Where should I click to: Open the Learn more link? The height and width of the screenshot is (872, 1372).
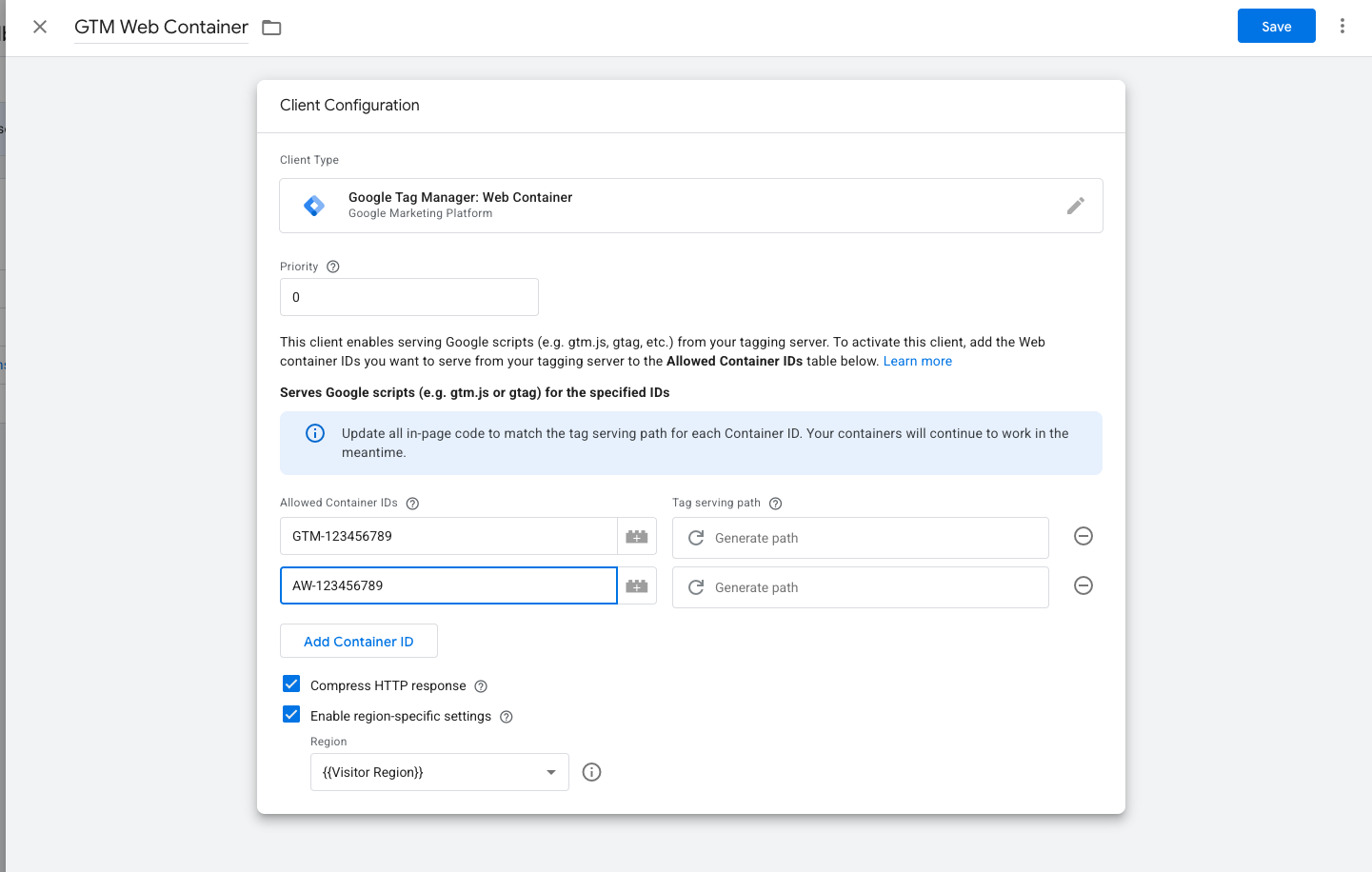918,361
